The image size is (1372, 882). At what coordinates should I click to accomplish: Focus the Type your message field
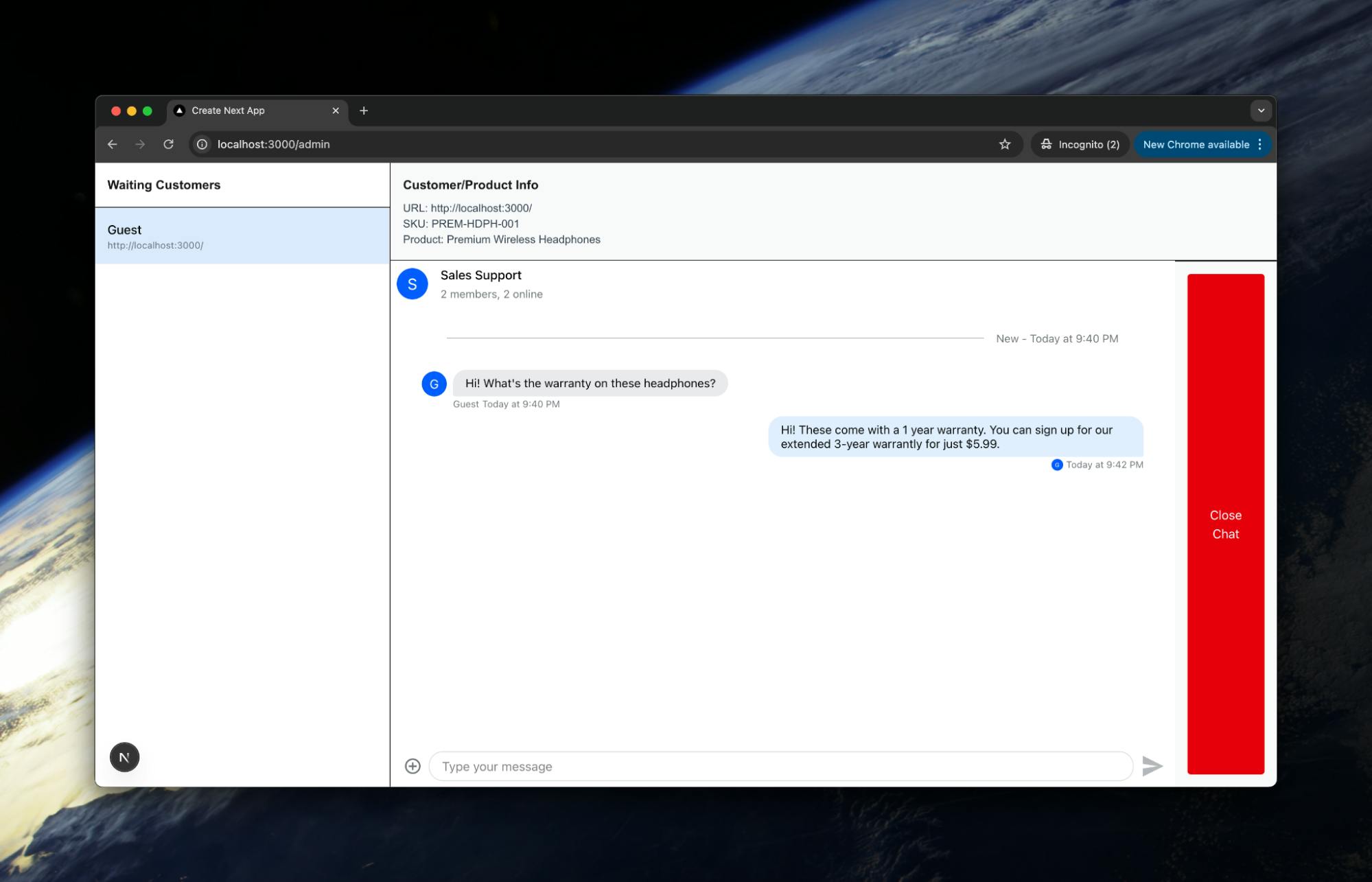tap(780, 766)
